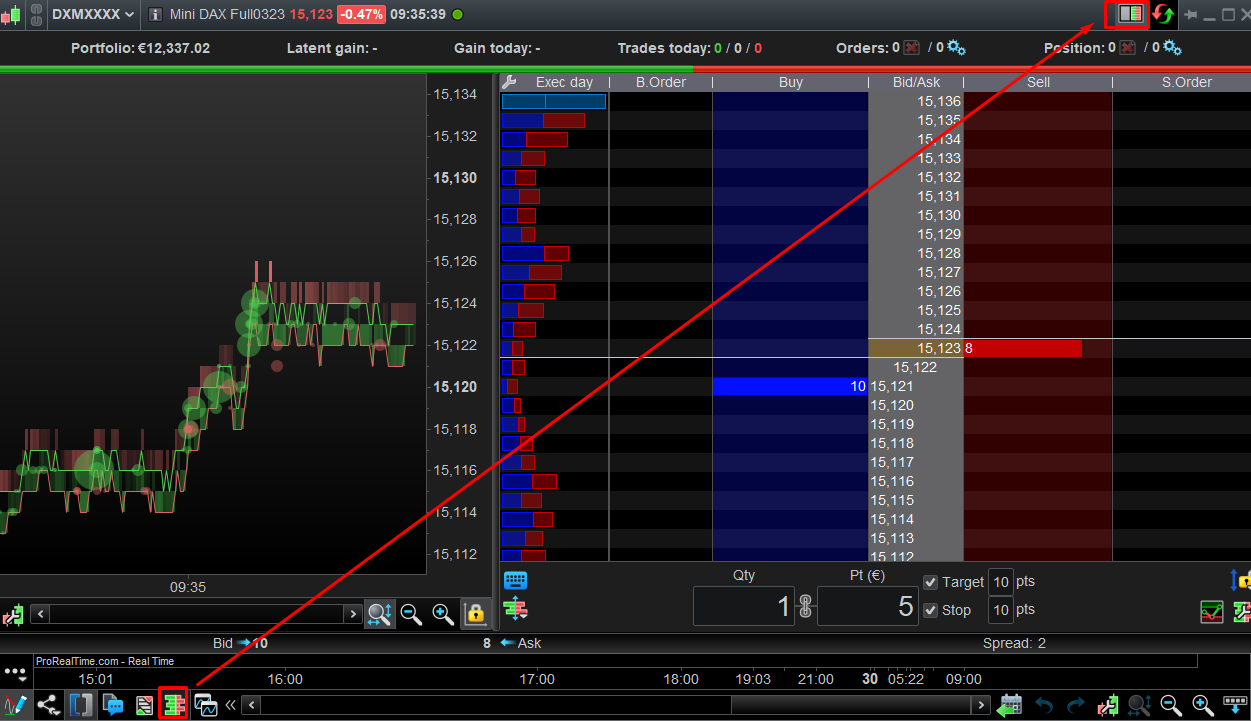1251x721 pixels.
Task: Zoom out with bottom-right minus magnifier
Action: [1171, 705]
